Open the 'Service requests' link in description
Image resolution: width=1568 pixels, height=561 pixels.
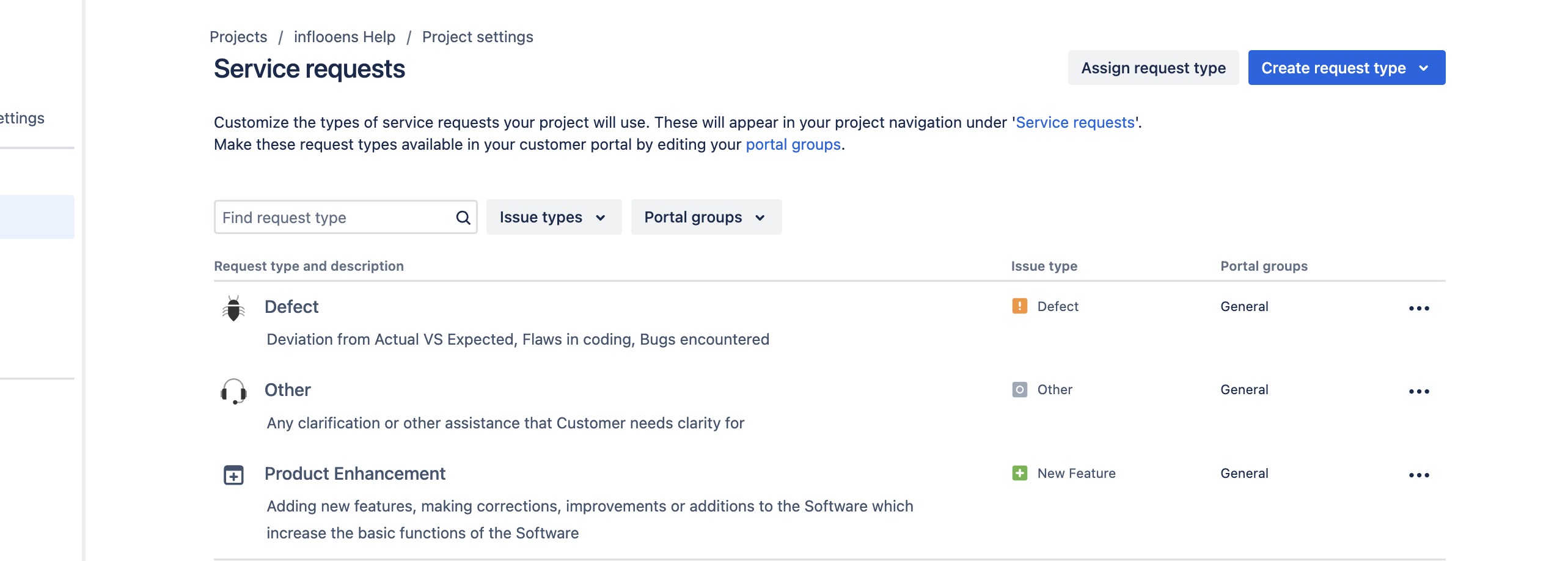click(1075, 122)
